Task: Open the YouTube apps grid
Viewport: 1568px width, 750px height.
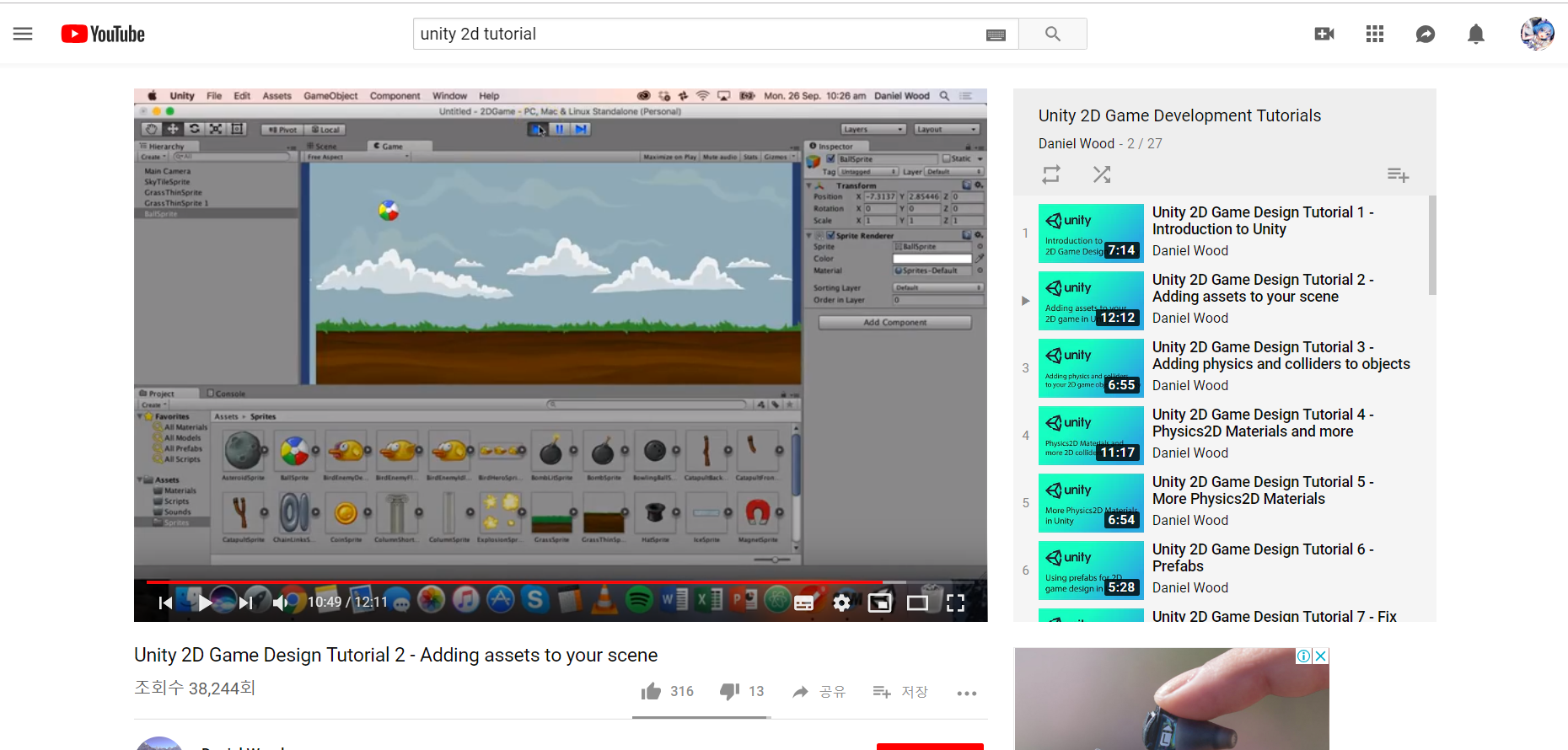Action: 1375,34
